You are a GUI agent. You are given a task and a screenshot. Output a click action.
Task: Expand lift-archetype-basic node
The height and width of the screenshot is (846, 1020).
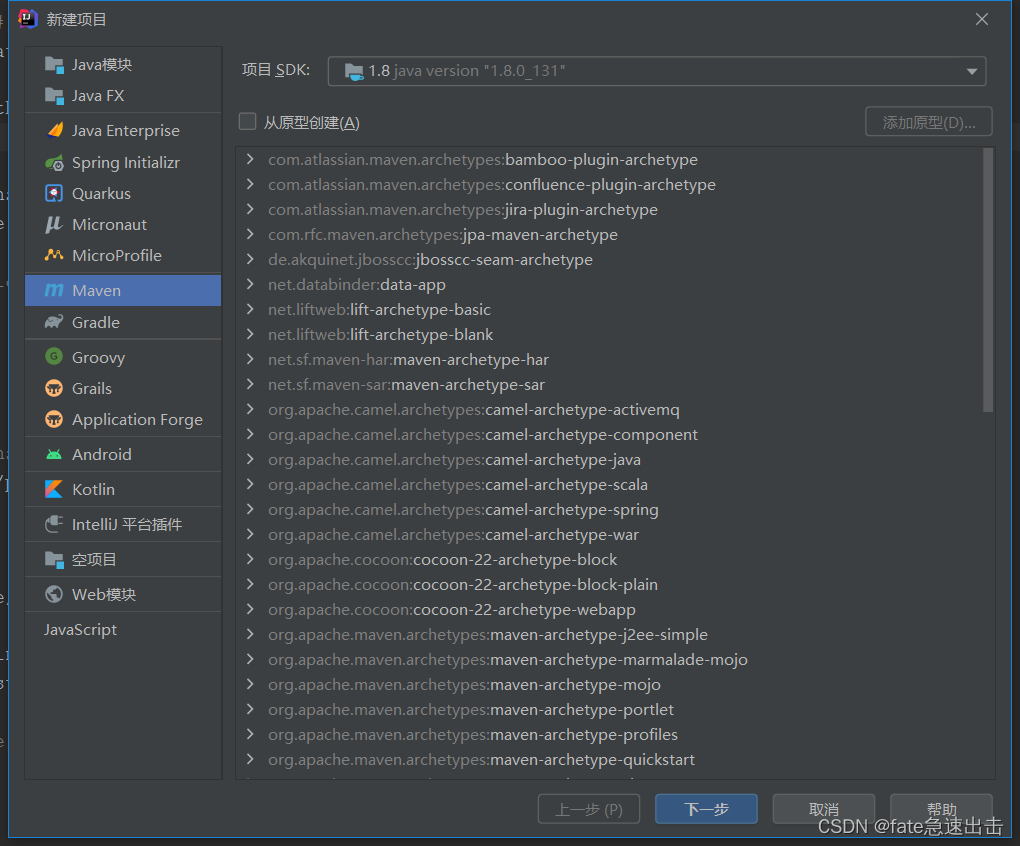[x=250, y=310]
